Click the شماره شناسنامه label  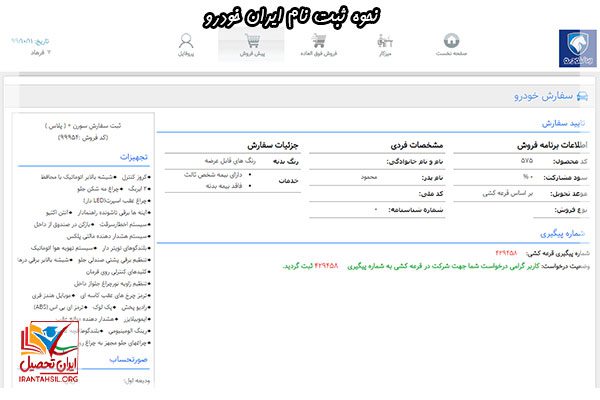(x=416, y=210)
